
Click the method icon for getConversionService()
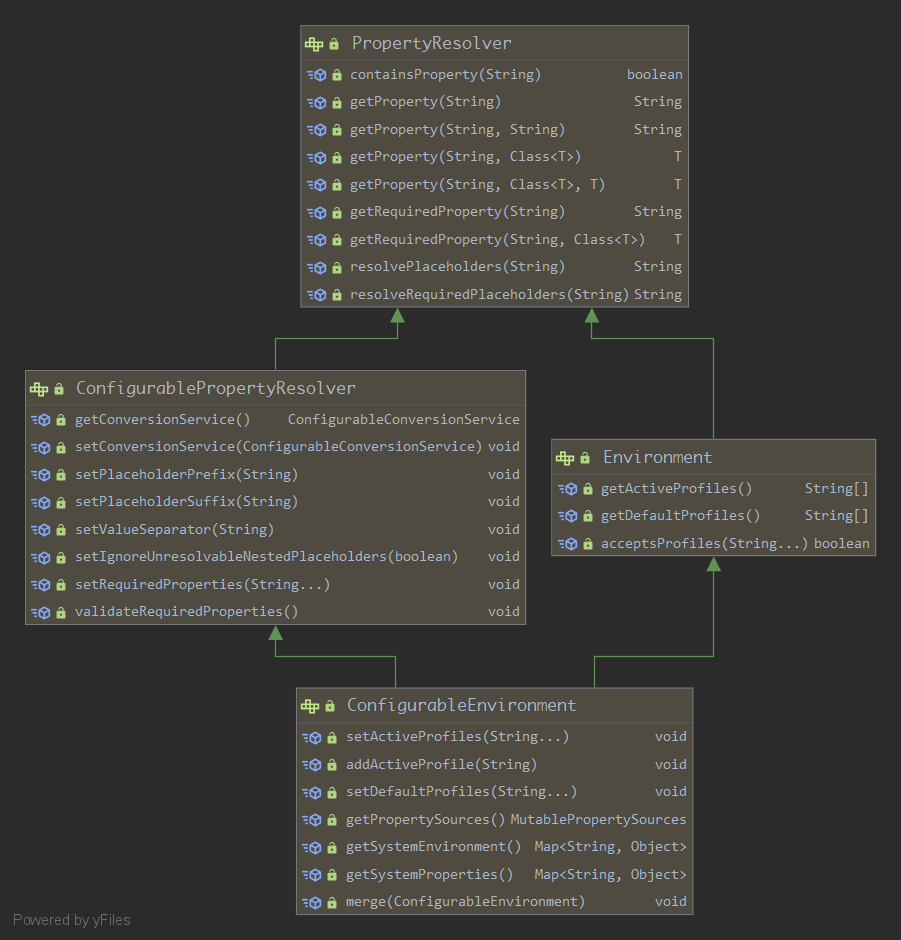tap(41, 420)
